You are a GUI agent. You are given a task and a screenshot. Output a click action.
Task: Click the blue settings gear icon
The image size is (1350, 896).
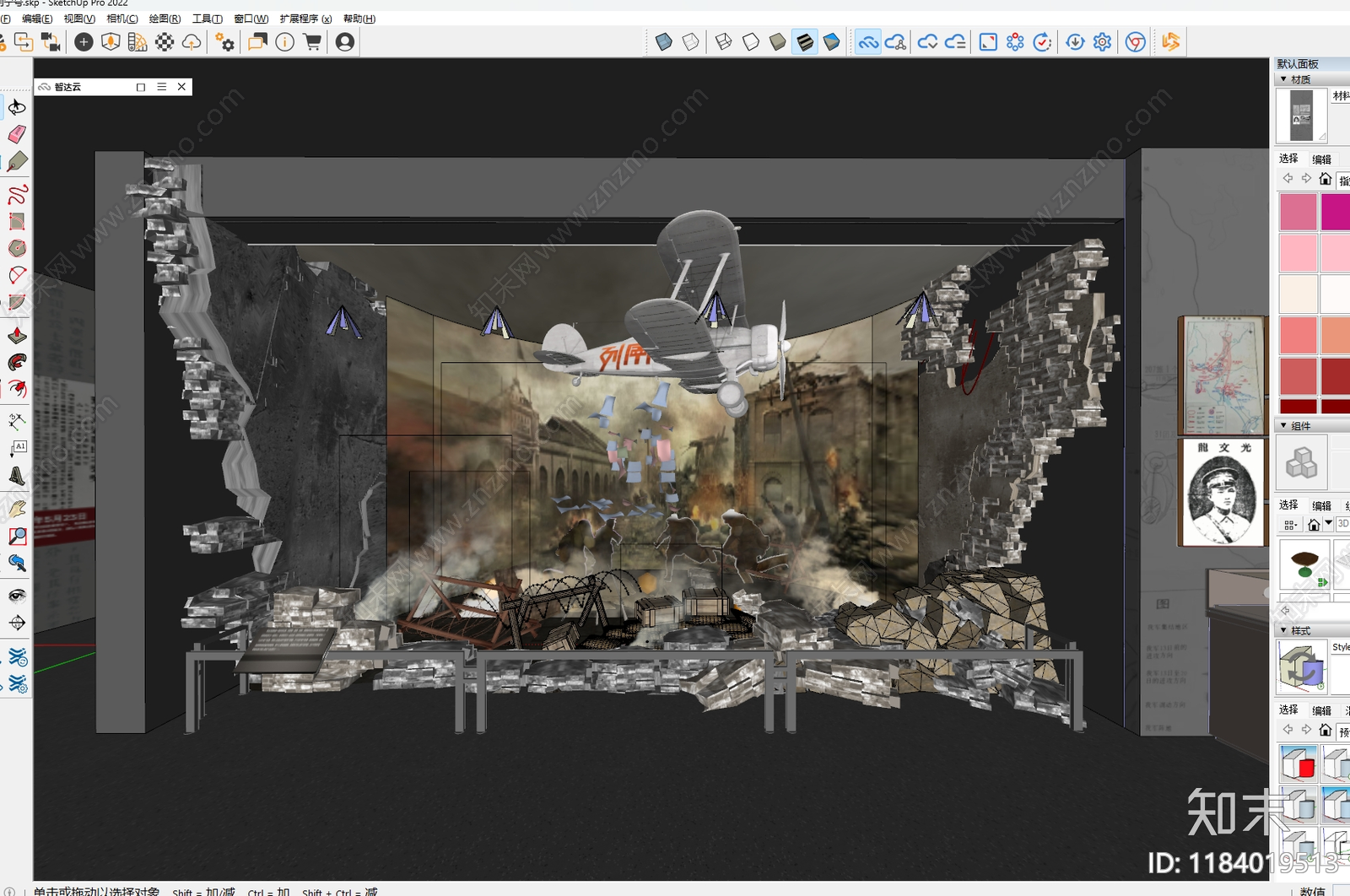(x=1102, y=41)
